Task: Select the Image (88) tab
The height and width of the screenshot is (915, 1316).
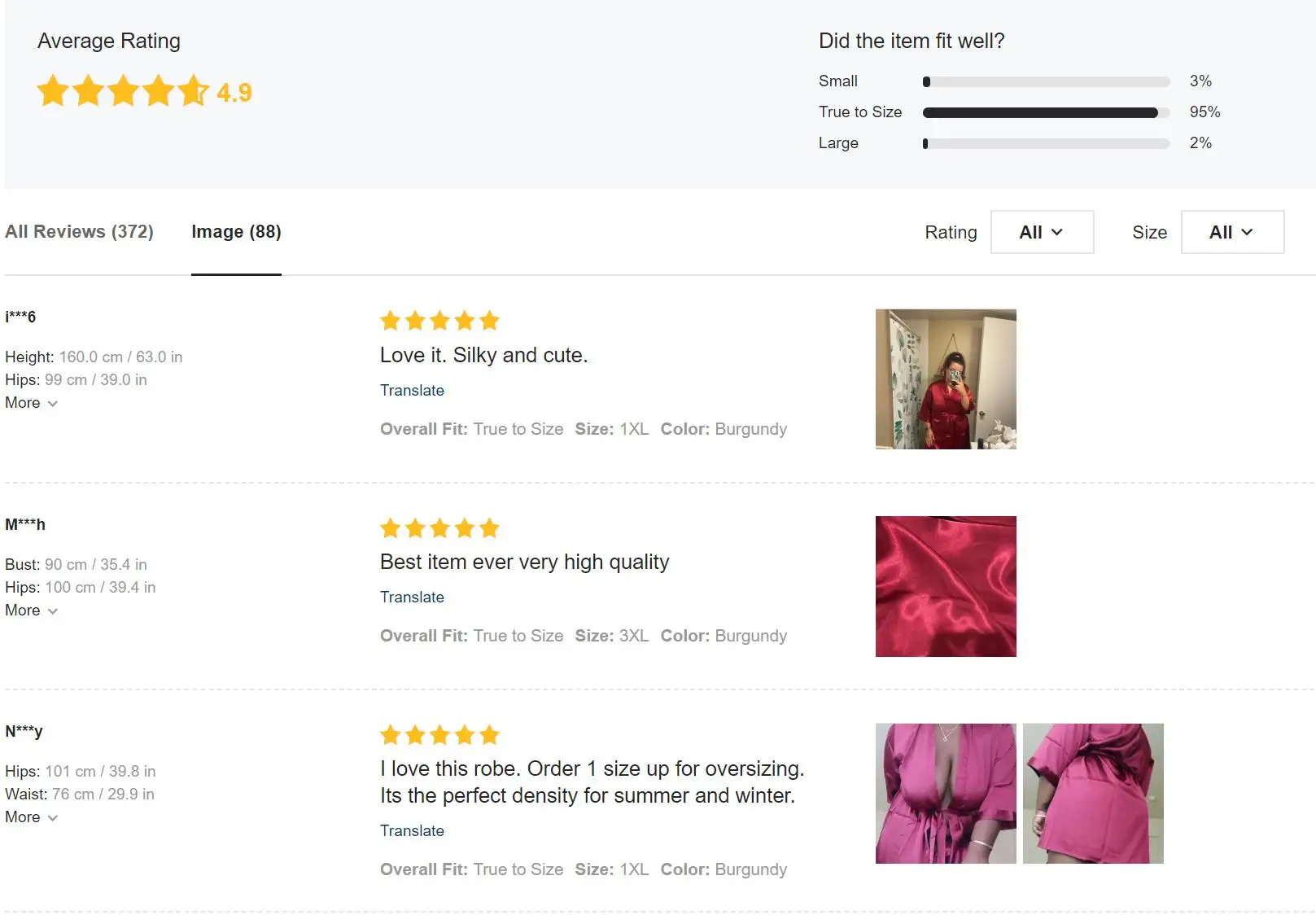Action: pos(236,232)
